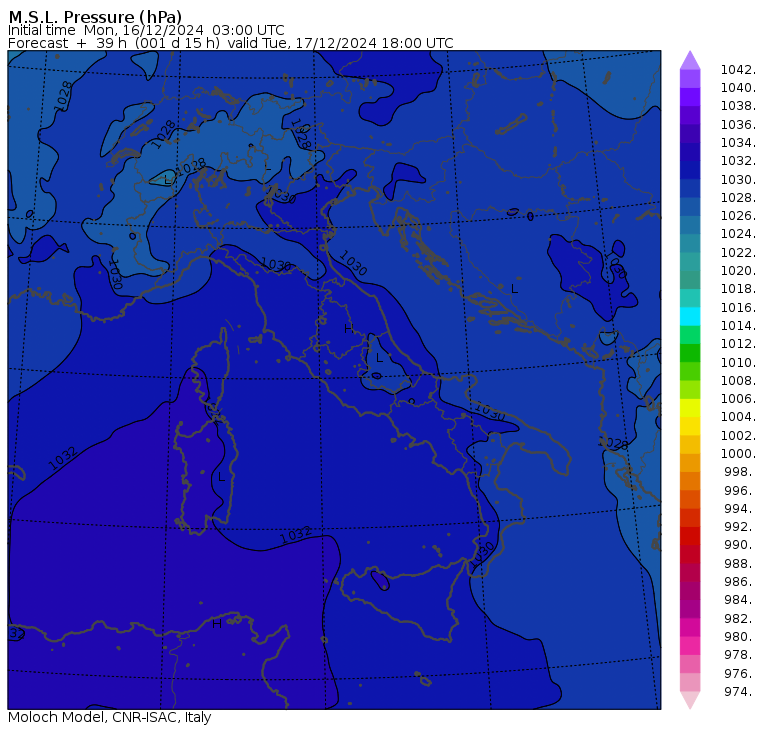Viewport: 760px width, 731px height.
Task: Pick the red legend band between 990 and 992
Action: click(x=690, y=536)
